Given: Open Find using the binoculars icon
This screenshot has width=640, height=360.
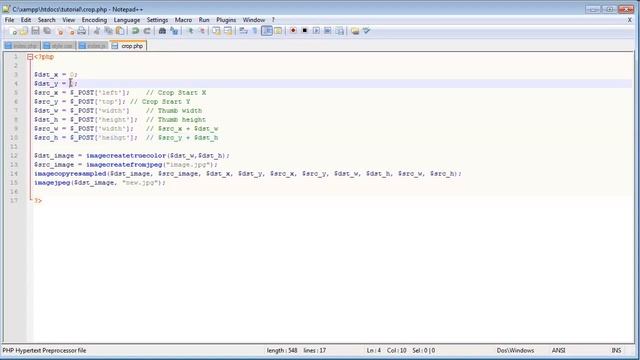Looking at the screenshot, I should coord(162,31).
